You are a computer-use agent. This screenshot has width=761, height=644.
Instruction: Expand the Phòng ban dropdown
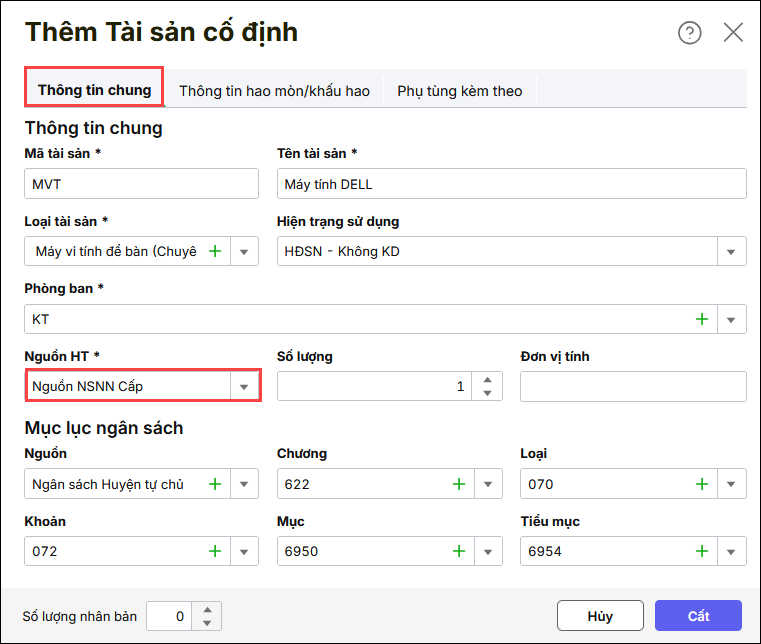(x=731, y=319)
